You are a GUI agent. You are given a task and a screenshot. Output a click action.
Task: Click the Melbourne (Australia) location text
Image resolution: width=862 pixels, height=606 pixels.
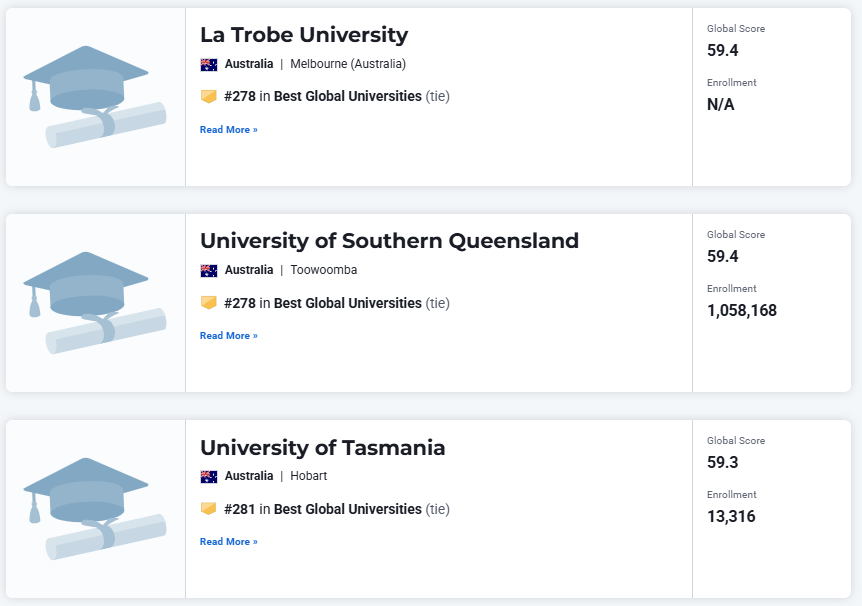pyautogui.click(x=348, y=64)
